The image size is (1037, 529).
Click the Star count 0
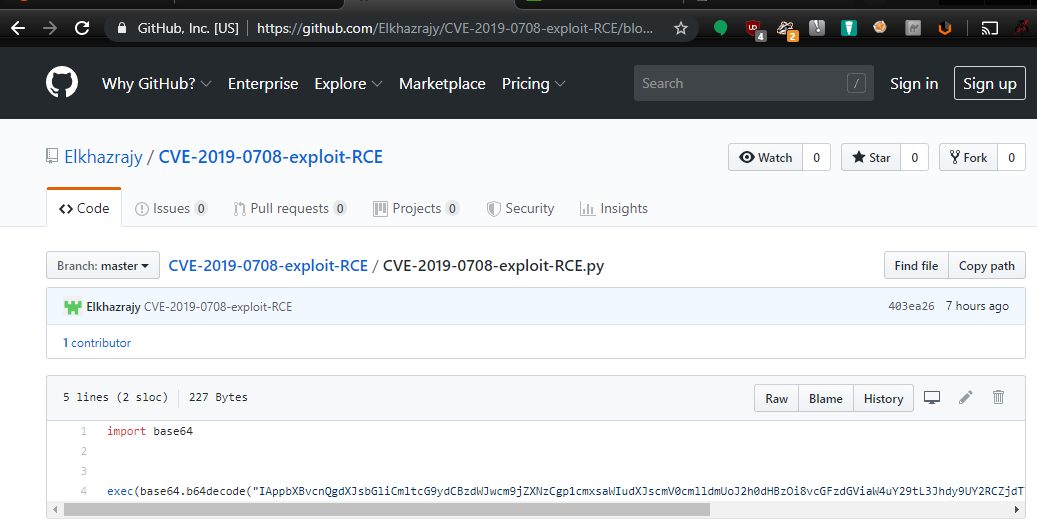click(x=915, y=157)
